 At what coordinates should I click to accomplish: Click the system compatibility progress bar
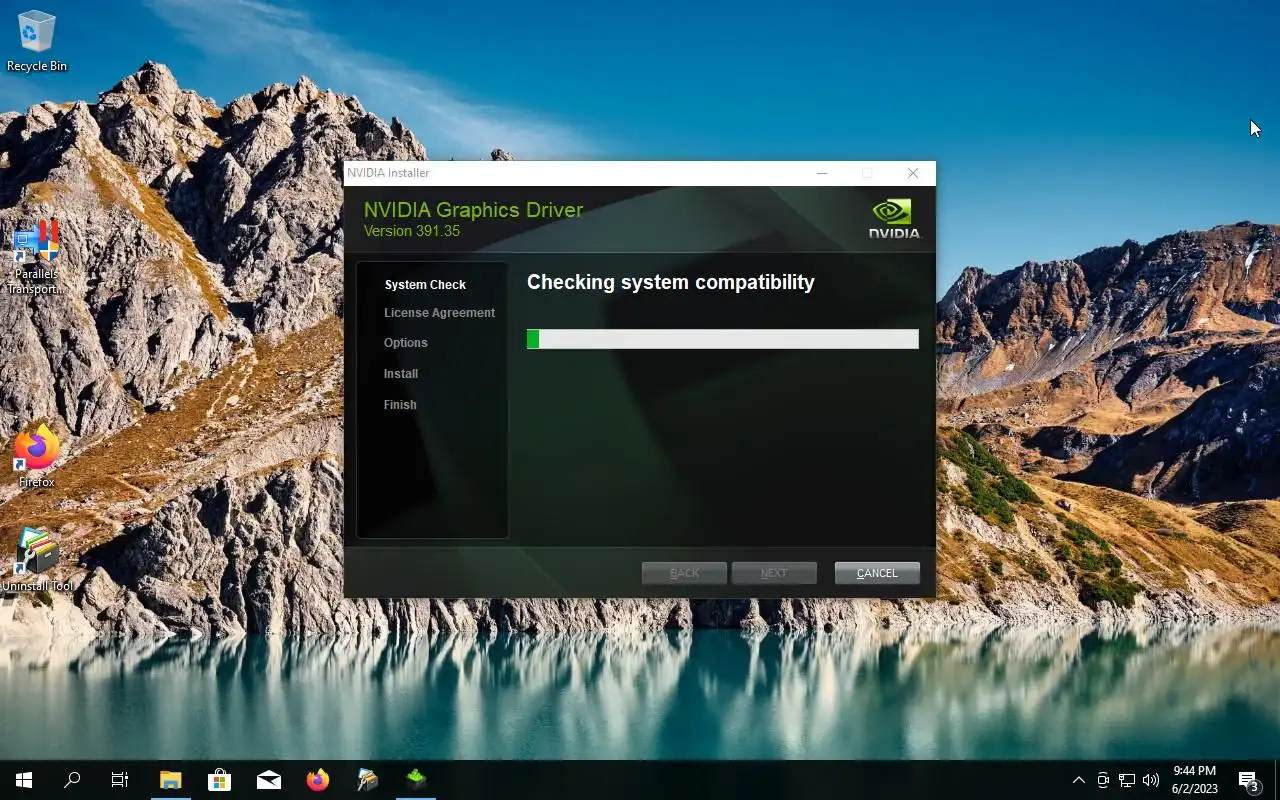tap(722, 339)
